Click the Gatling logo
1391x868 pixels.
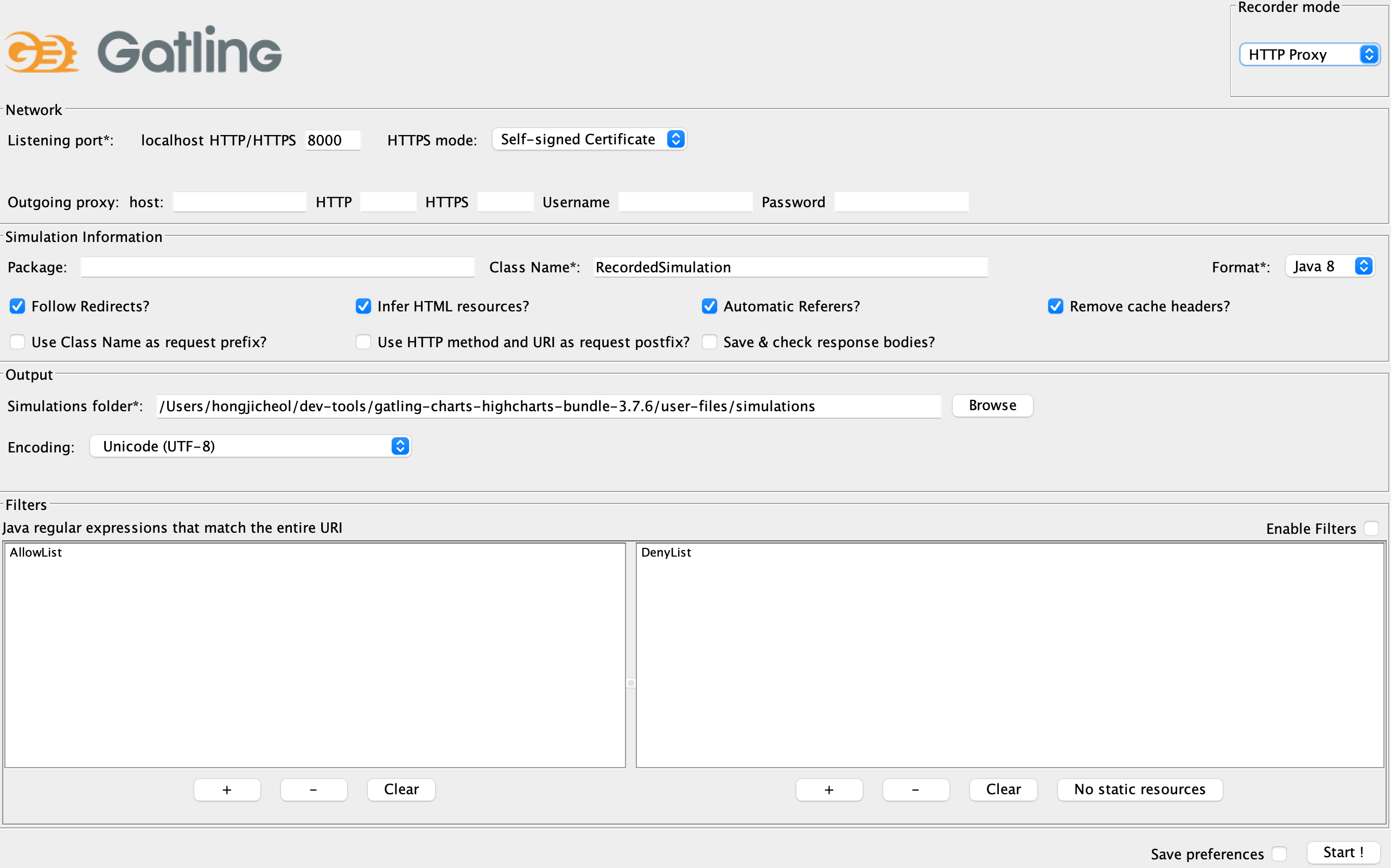coord(144,50)
